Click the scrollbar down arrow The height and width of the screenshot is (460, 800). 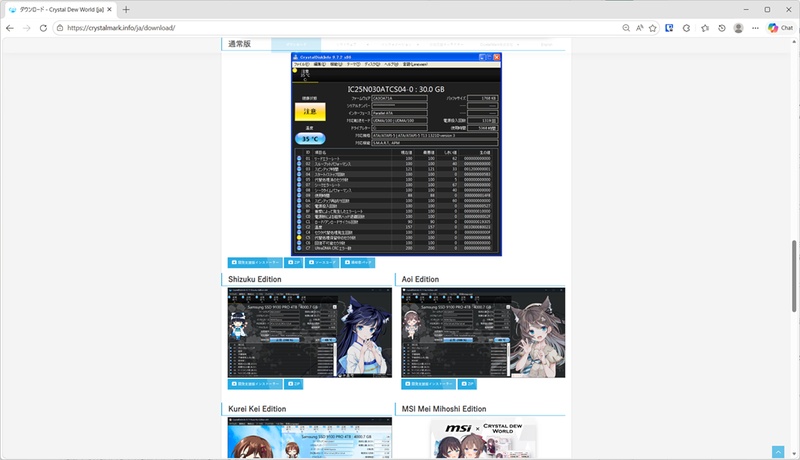pos(794,454)
